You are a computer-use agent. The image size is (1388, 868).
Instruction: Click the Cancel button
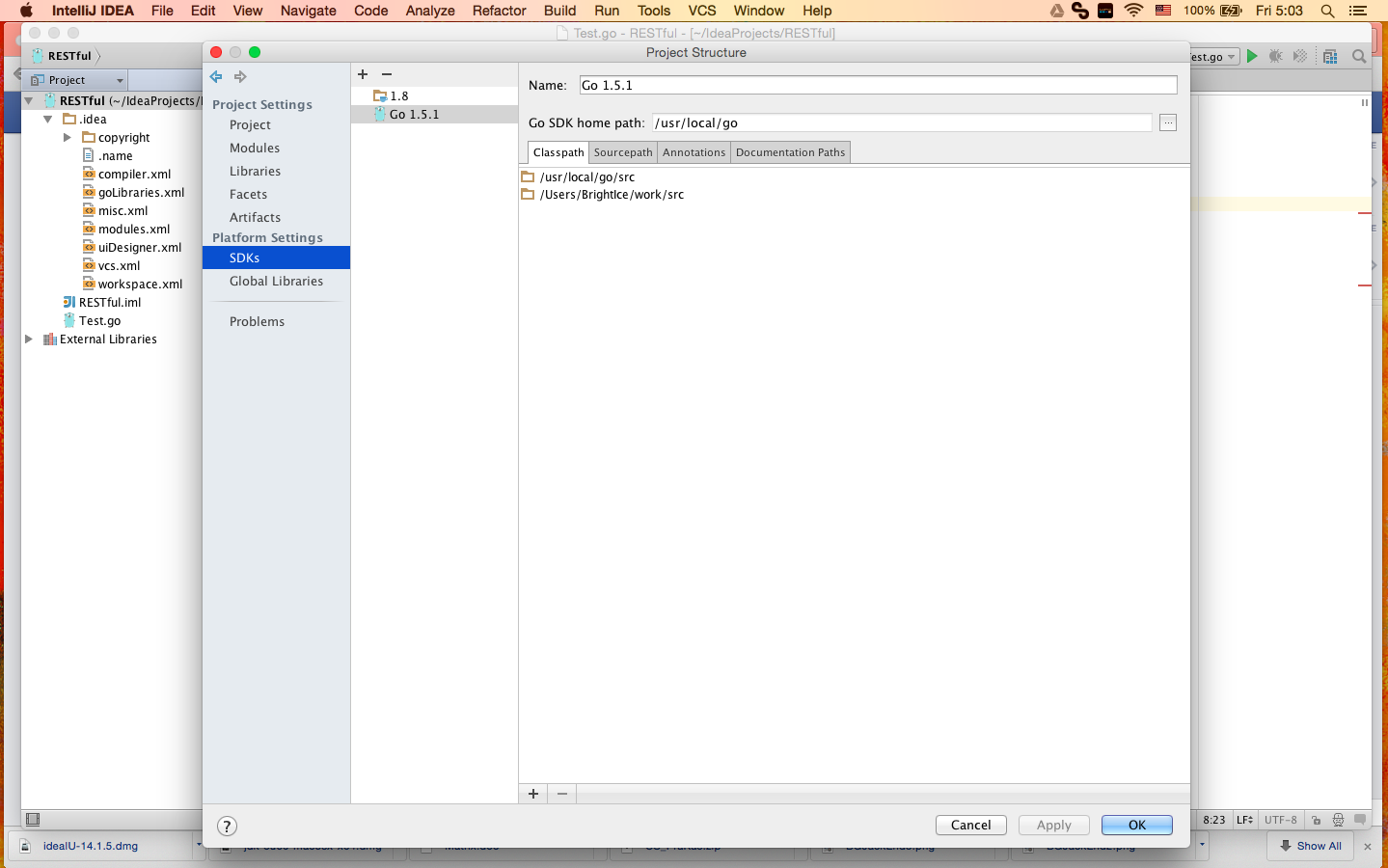pos(971,825)
